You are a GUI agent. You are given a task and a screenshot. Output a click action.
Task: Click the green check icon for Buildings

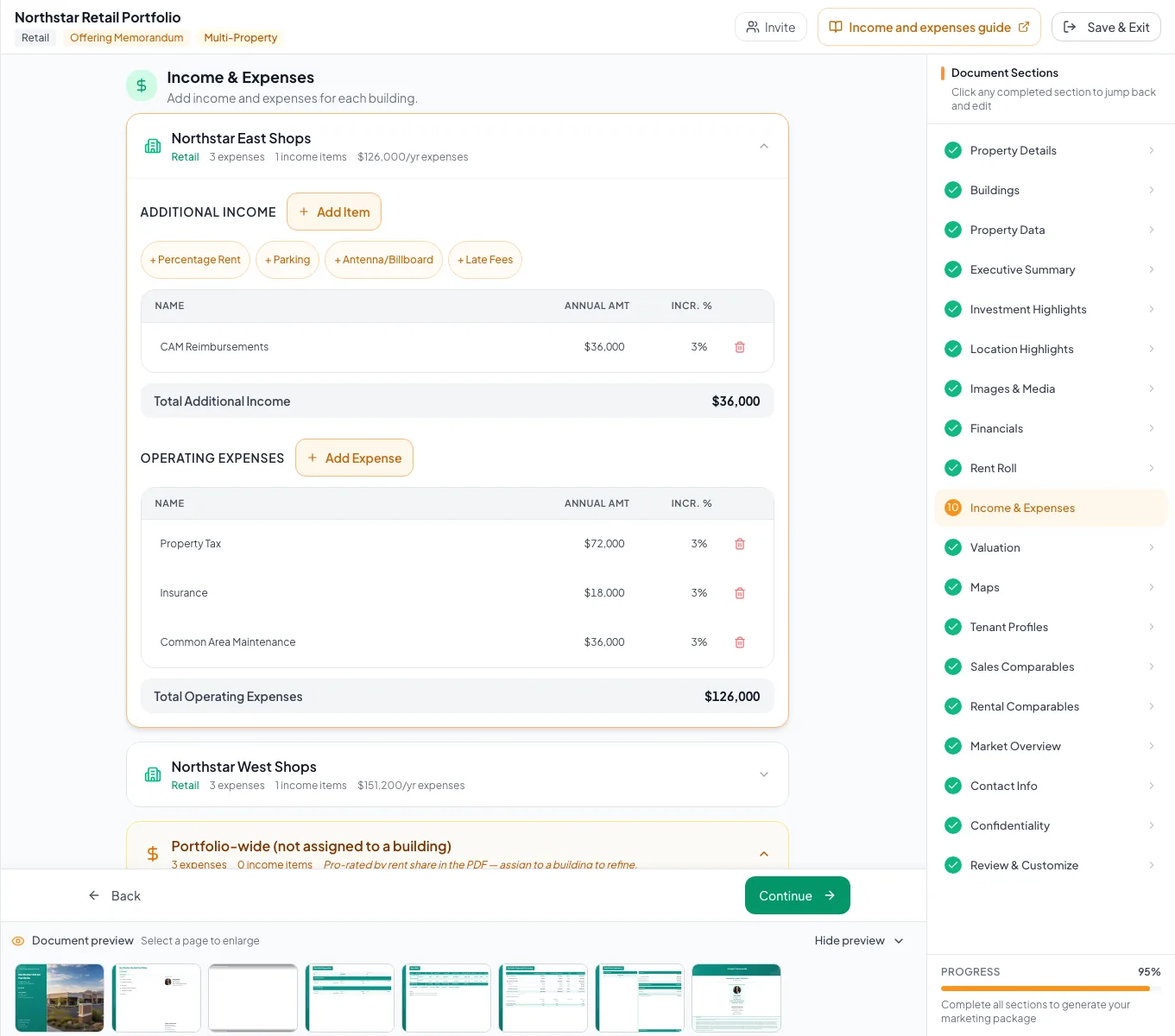tap(953, 190)
